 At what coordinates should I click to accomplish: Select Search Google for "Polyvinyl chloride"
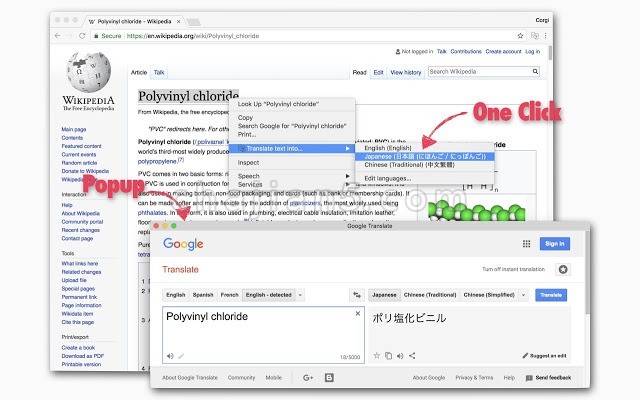pos(292,126)
